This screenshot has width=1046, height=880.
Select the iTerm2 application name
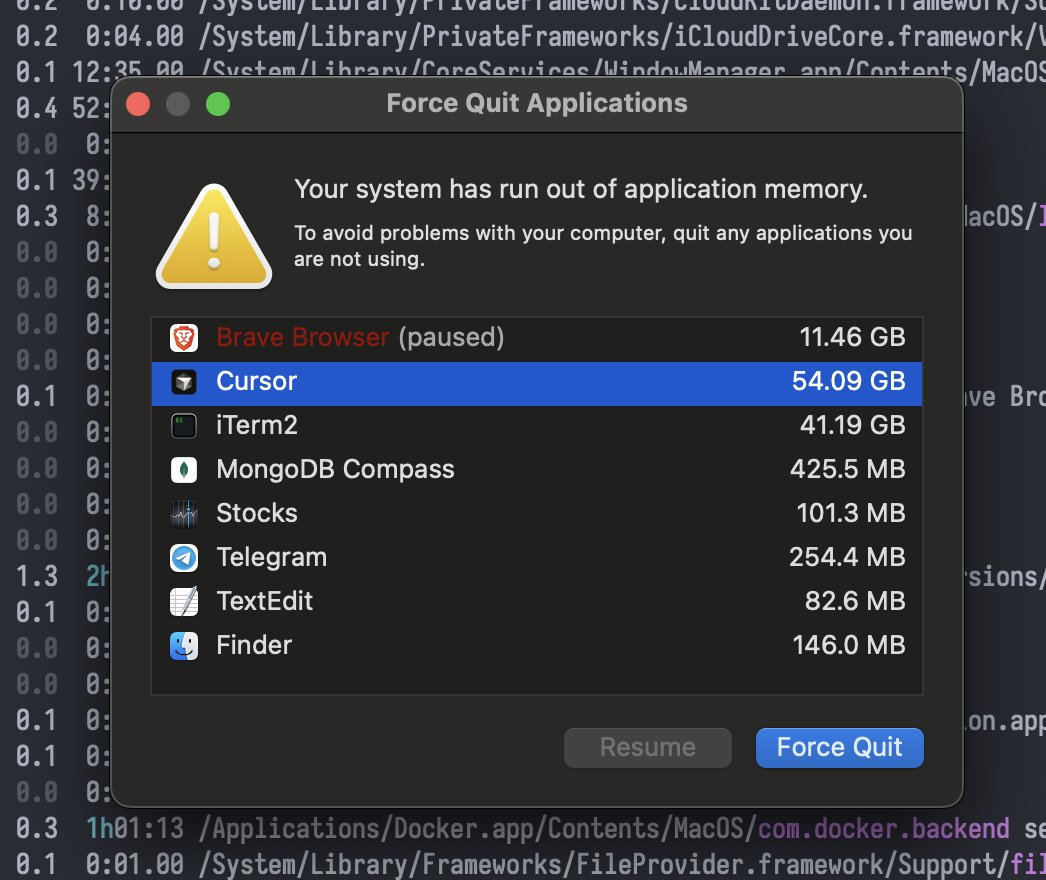coord(257,426)
